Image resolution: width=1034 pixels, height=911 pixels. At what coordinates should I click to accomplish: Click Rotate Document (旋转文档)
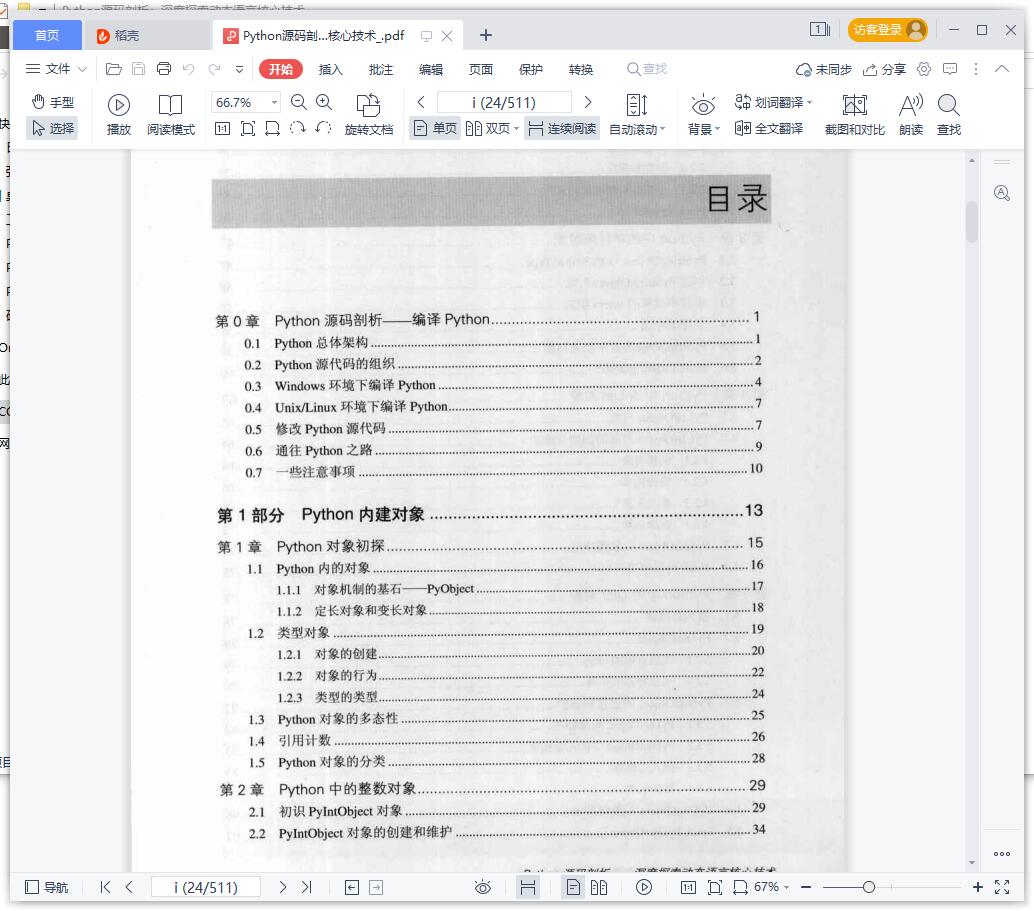tap(369, 115)
